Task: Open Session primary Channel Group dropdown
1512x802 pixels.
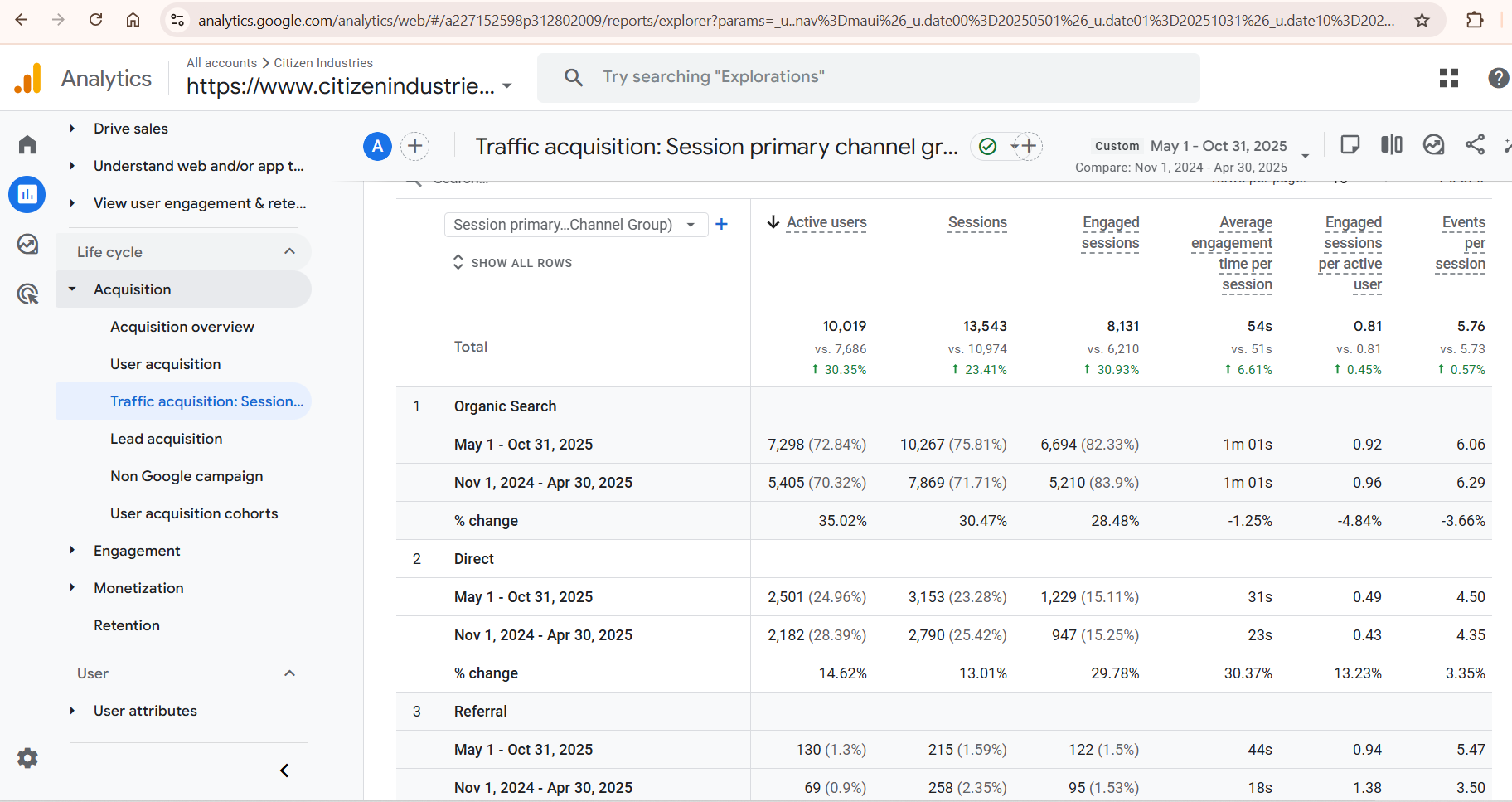Action: pyautogui.click(x=575, y=225)
